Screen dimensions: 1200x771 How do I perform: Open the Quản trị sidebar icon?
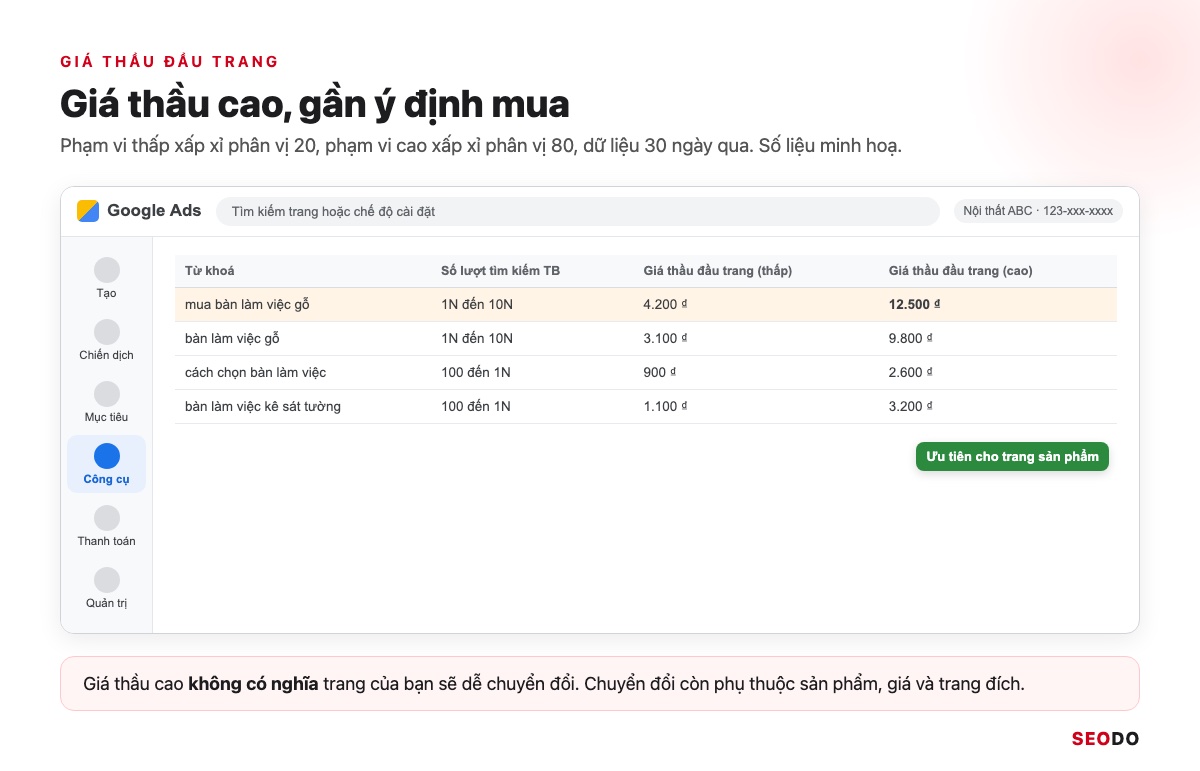(x=107, y=580)
